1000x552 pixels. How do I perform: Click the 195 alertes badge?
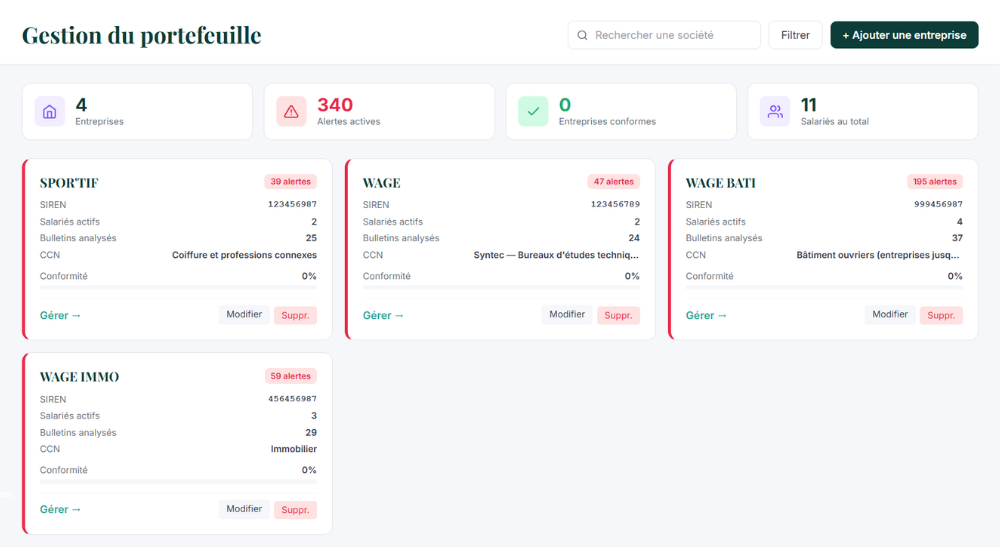click(x=934, y=182)
